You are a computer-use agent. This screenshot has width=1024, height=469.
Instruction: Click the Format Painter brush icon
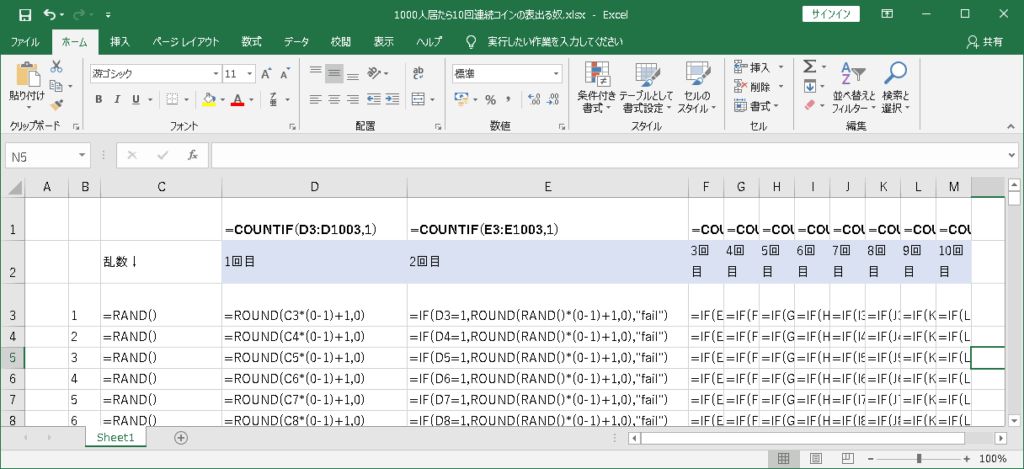pos(57,104)
